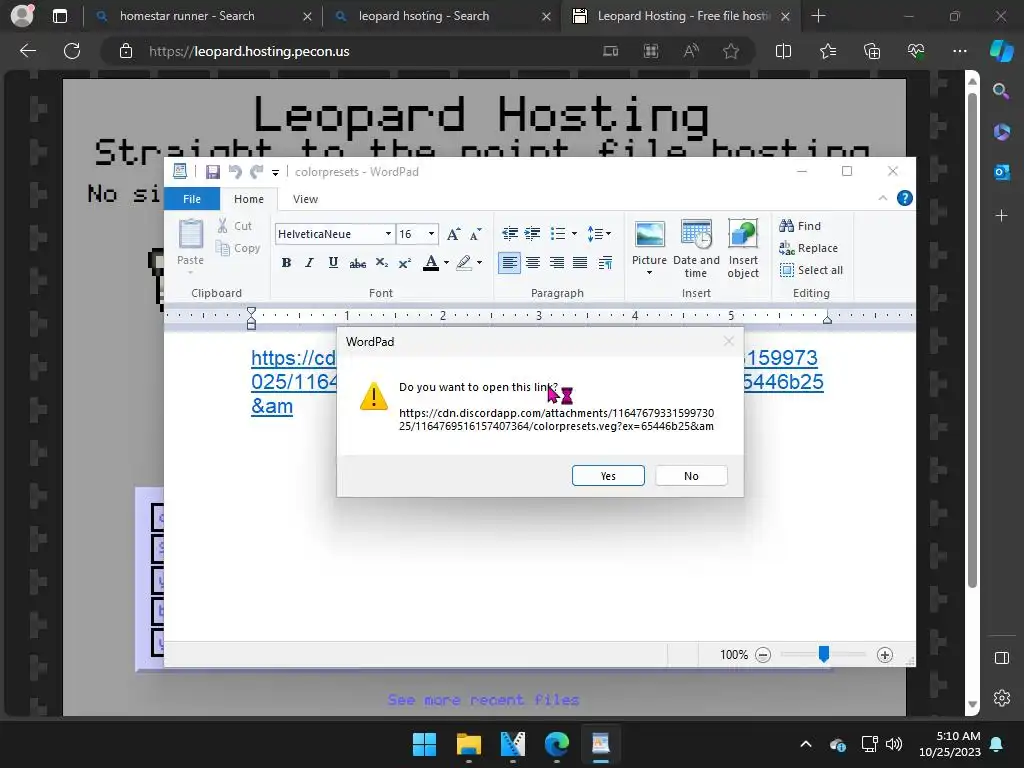Switch to the View ribbon tab
1024x768 pixels.
click(305, 199)
